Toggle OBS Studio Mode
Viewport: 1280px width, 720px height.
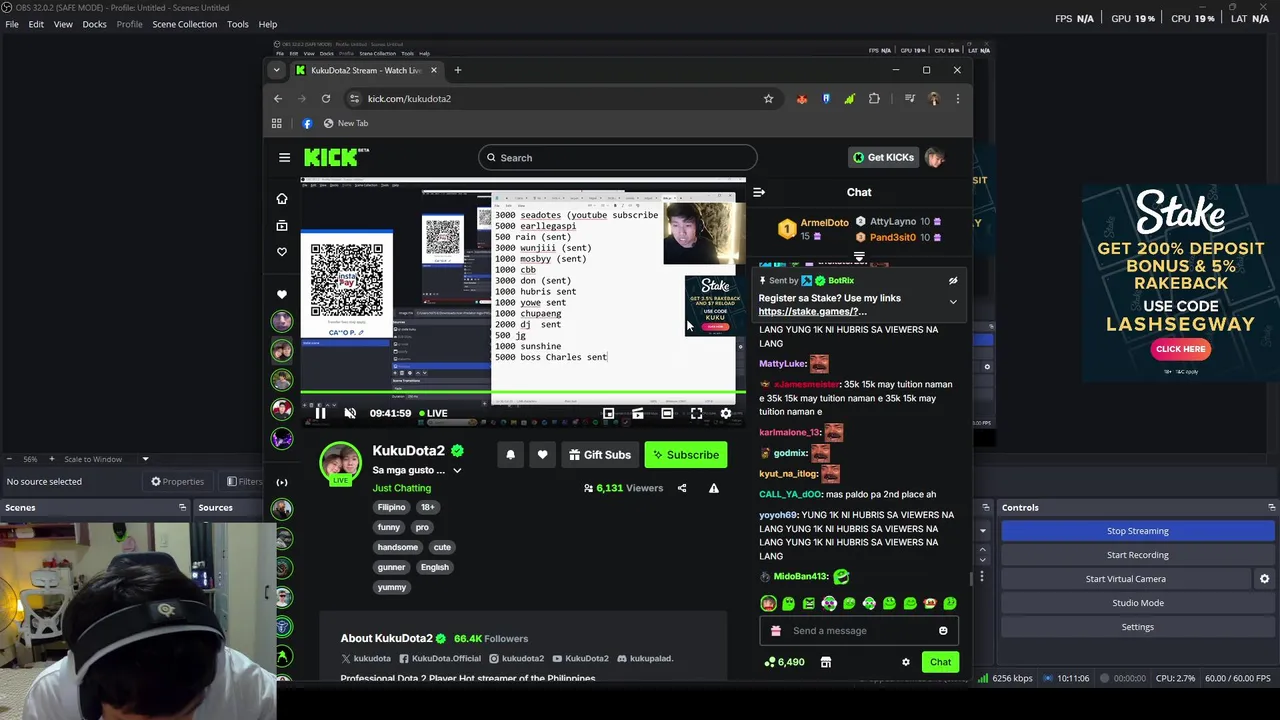click(x=1137, y=603)
